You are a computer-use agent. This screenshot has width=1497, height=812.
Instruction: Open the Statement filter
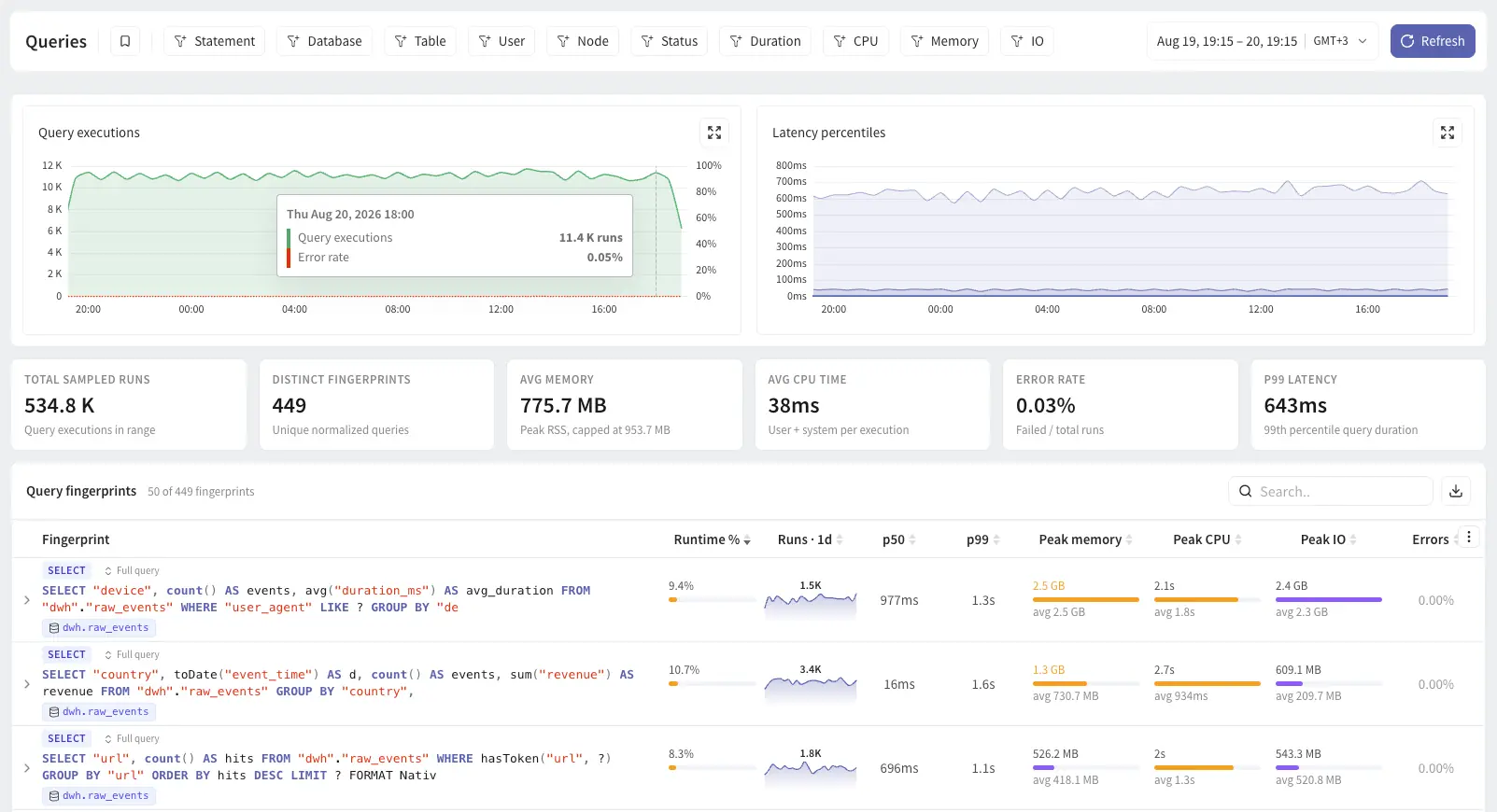point(215,41)
